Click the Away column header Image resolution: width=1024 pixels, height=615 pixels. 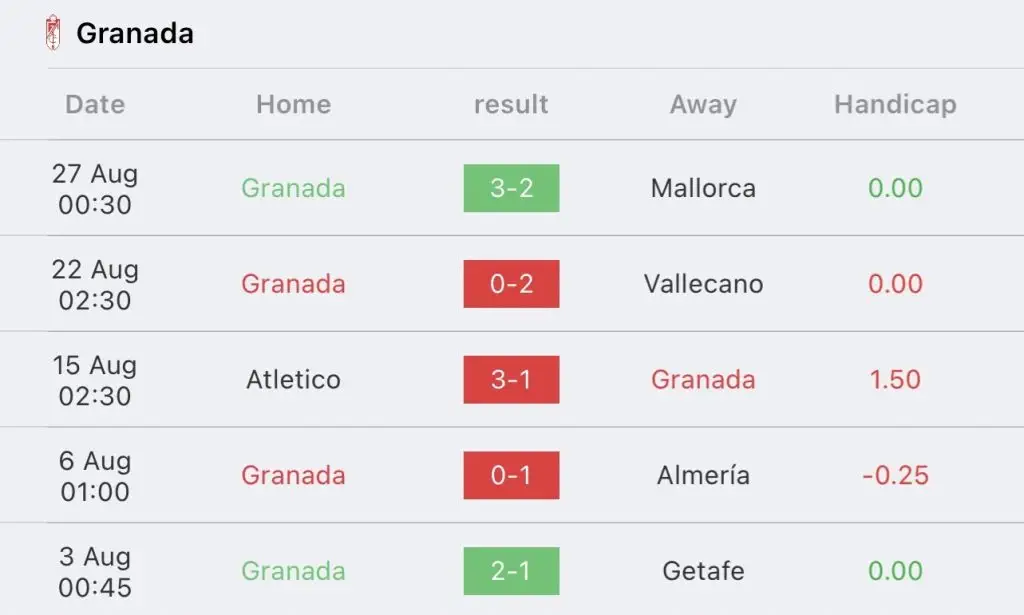[703, 104]
